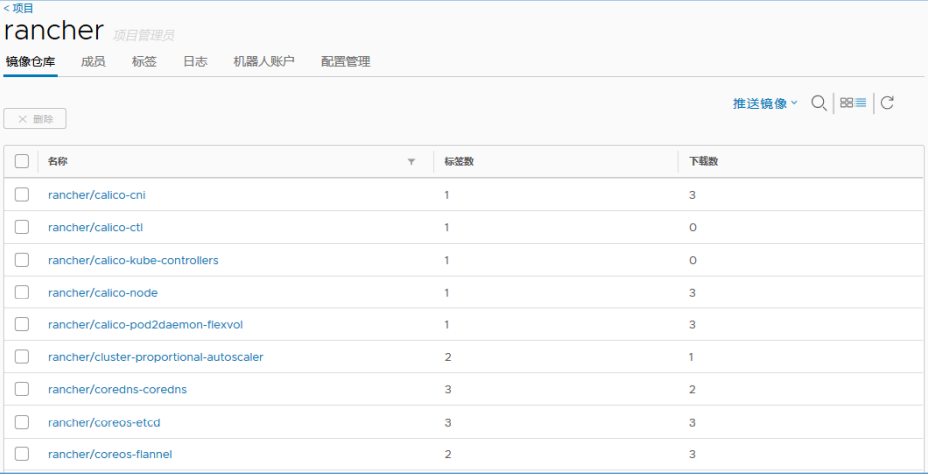Open rancher/coredns-coredns repository link
Viewport: 928px width, 474px height.
(118, 389)
